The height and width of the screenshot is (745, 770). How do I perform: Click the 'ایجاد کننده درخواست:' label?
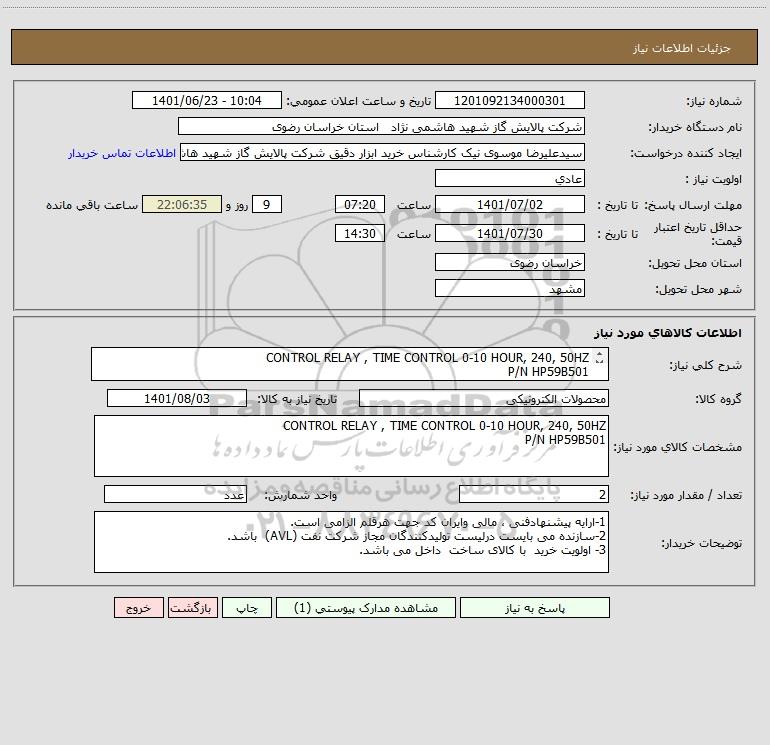686,153
